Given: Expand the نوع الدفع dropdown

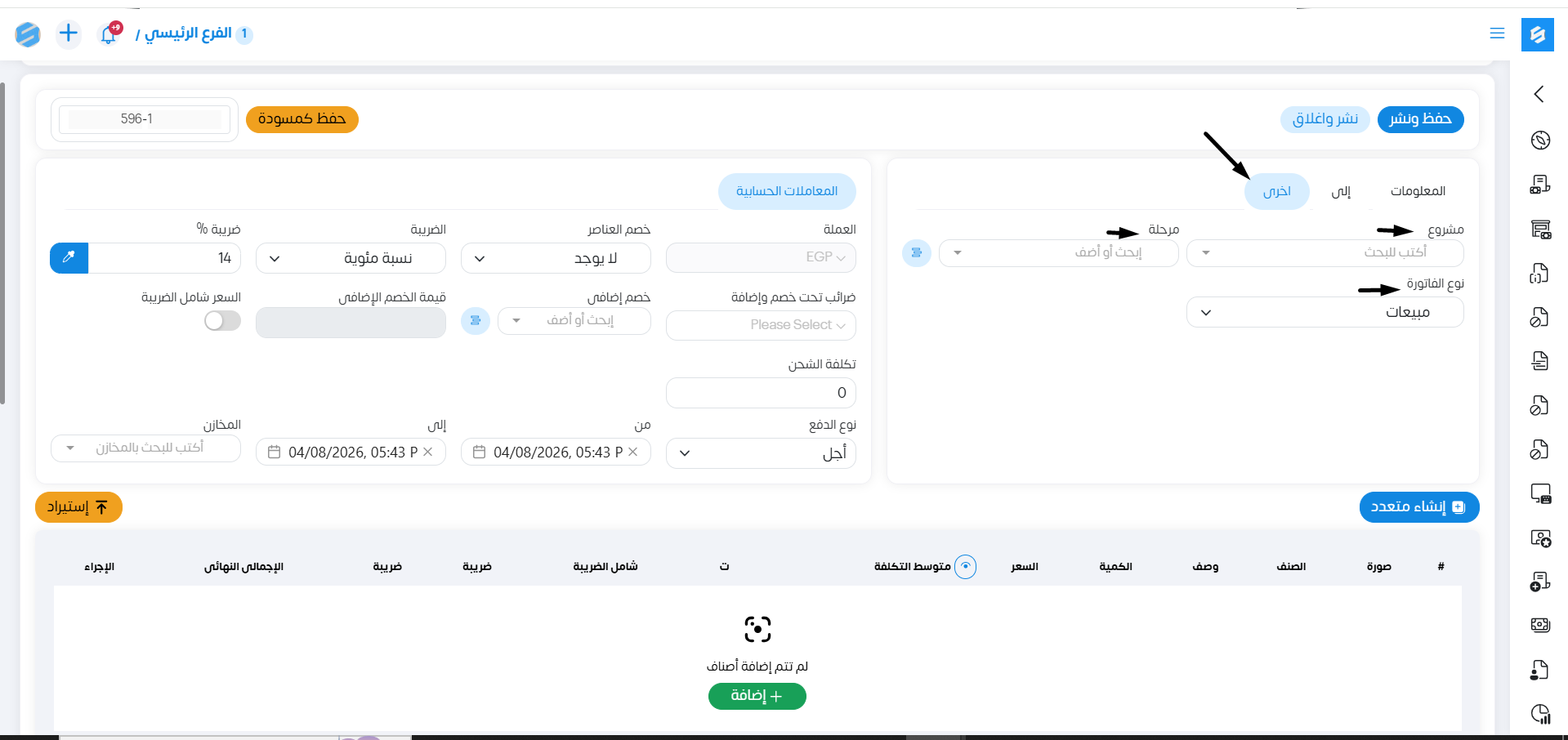Looking at the screenshot, I should (760, 453).
